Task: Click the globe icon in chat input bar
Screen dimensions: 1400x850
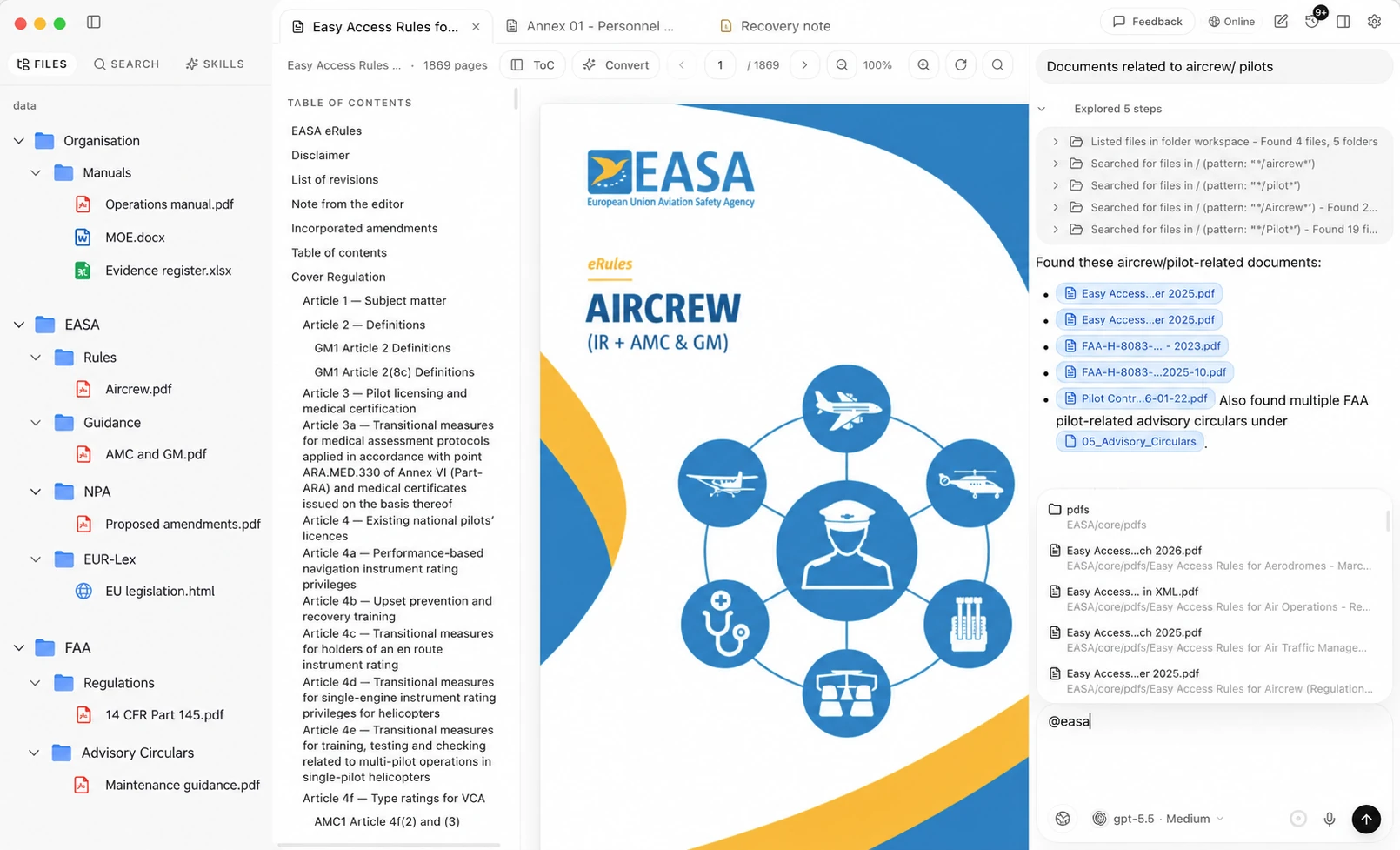Action: tap(1063, 819)
